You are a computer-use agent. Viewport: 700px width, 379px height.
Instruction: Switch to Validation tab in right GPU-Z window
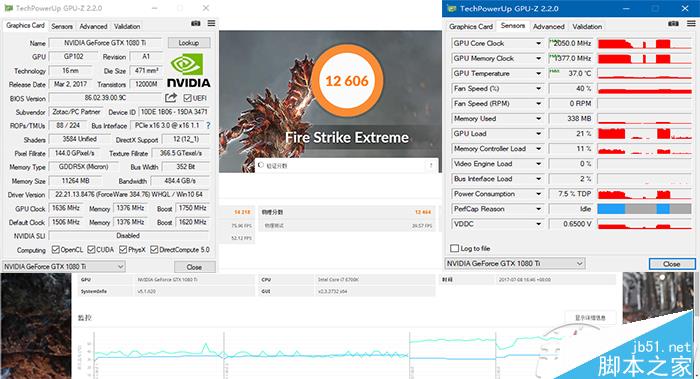tap(587, 26)
